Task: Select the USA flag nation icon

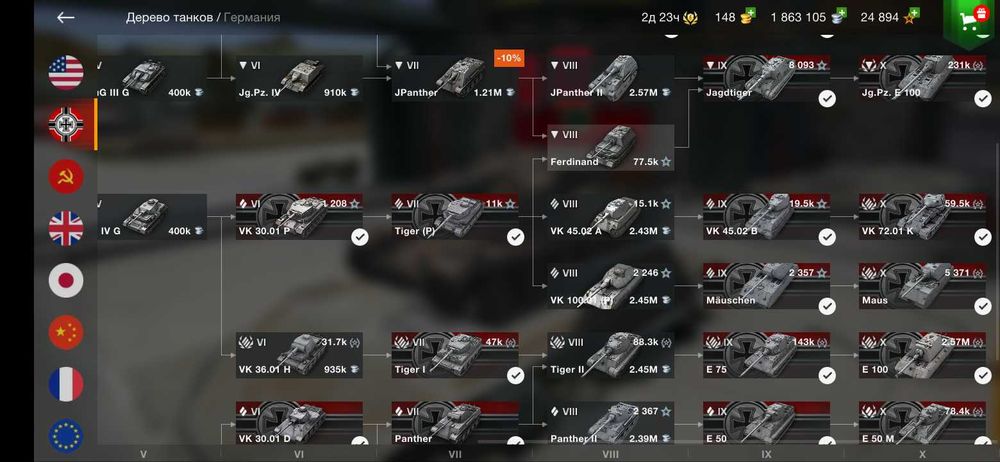Action: (x=66, y=72)
